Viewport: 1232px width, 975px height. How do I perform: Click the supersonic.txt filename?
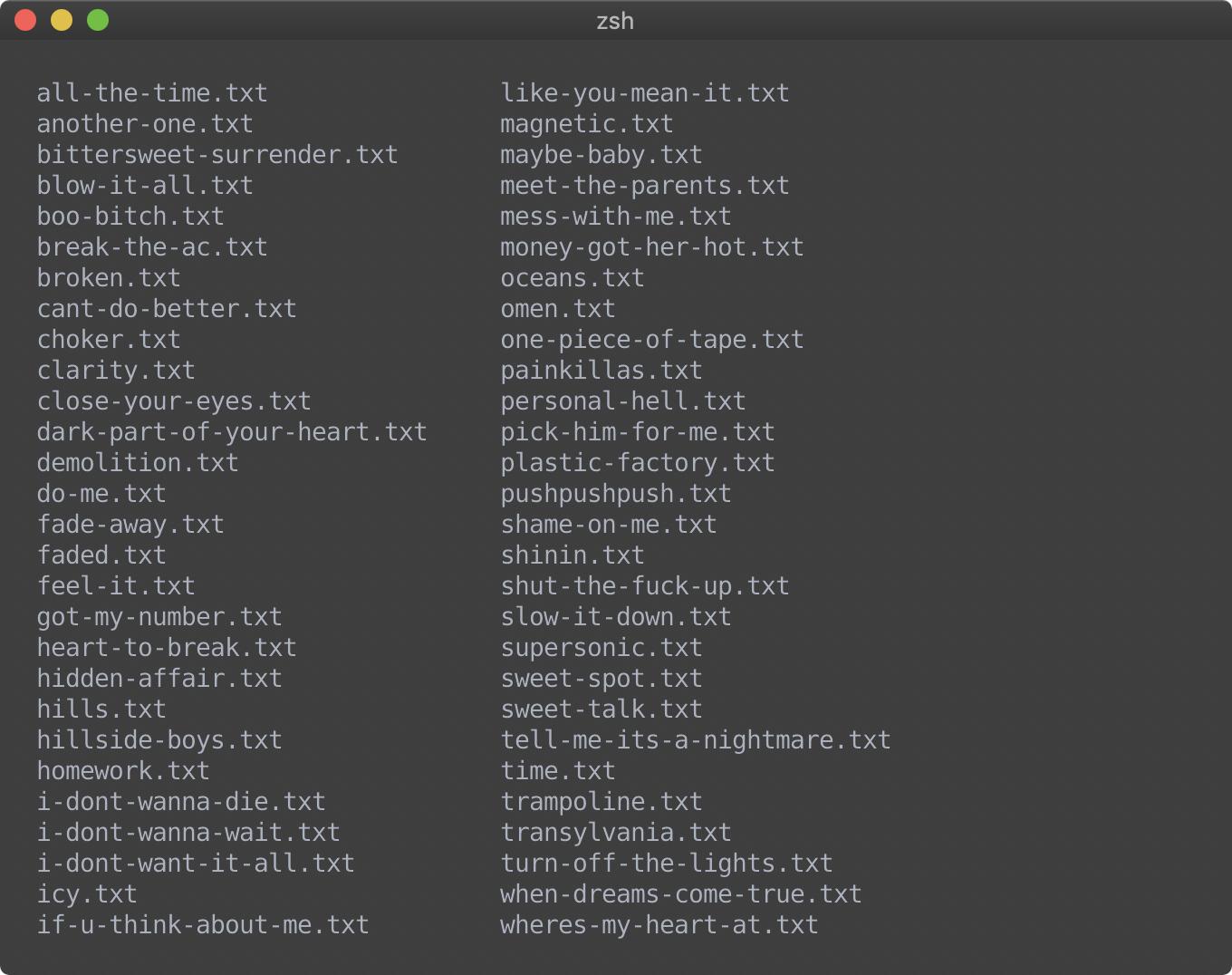click(x=602, y=648)
